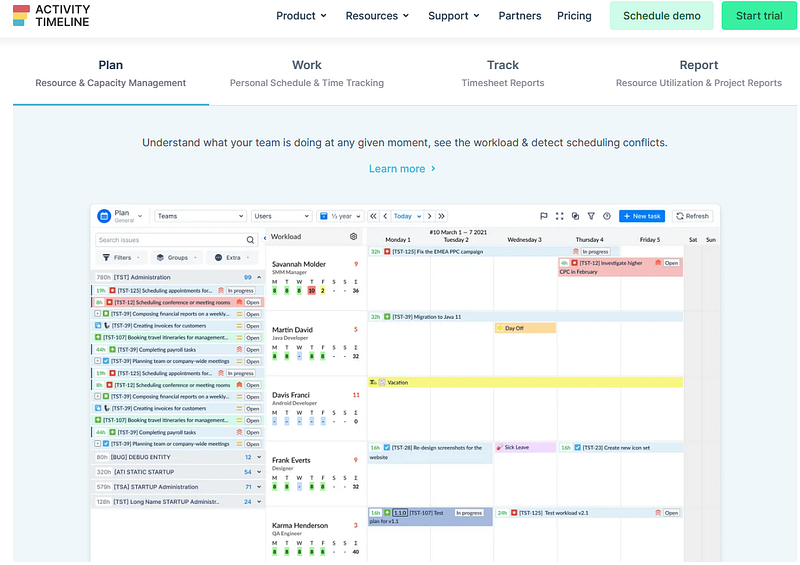Expand the [BUG] DEBUG ENTITY group
Viewport: 800px width, 565px height.
click(259, 457)
